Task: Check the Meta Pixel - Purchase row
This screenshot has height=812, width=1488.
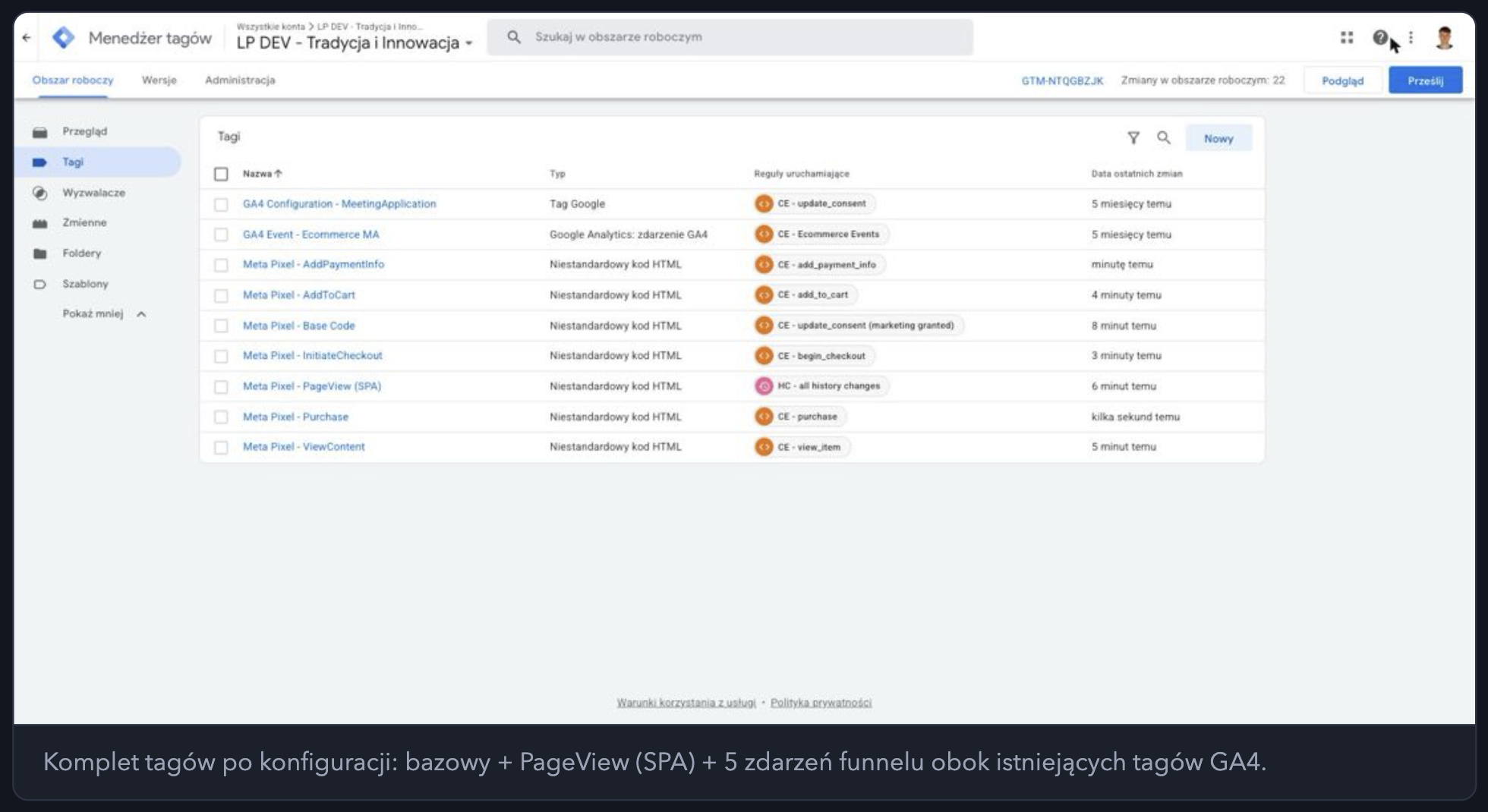Action: (x=221, y=417)
